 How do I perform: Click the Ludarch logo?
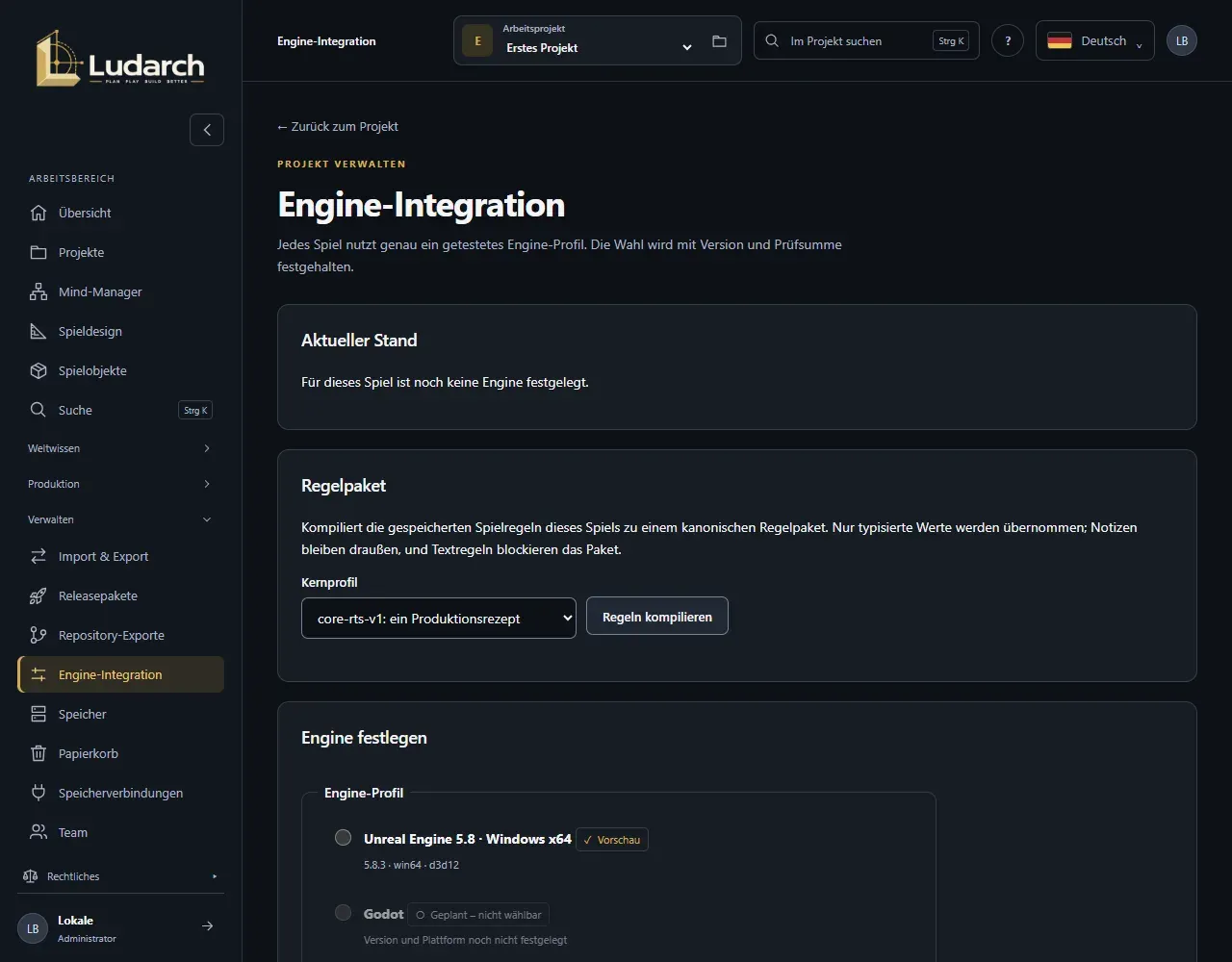120,58
